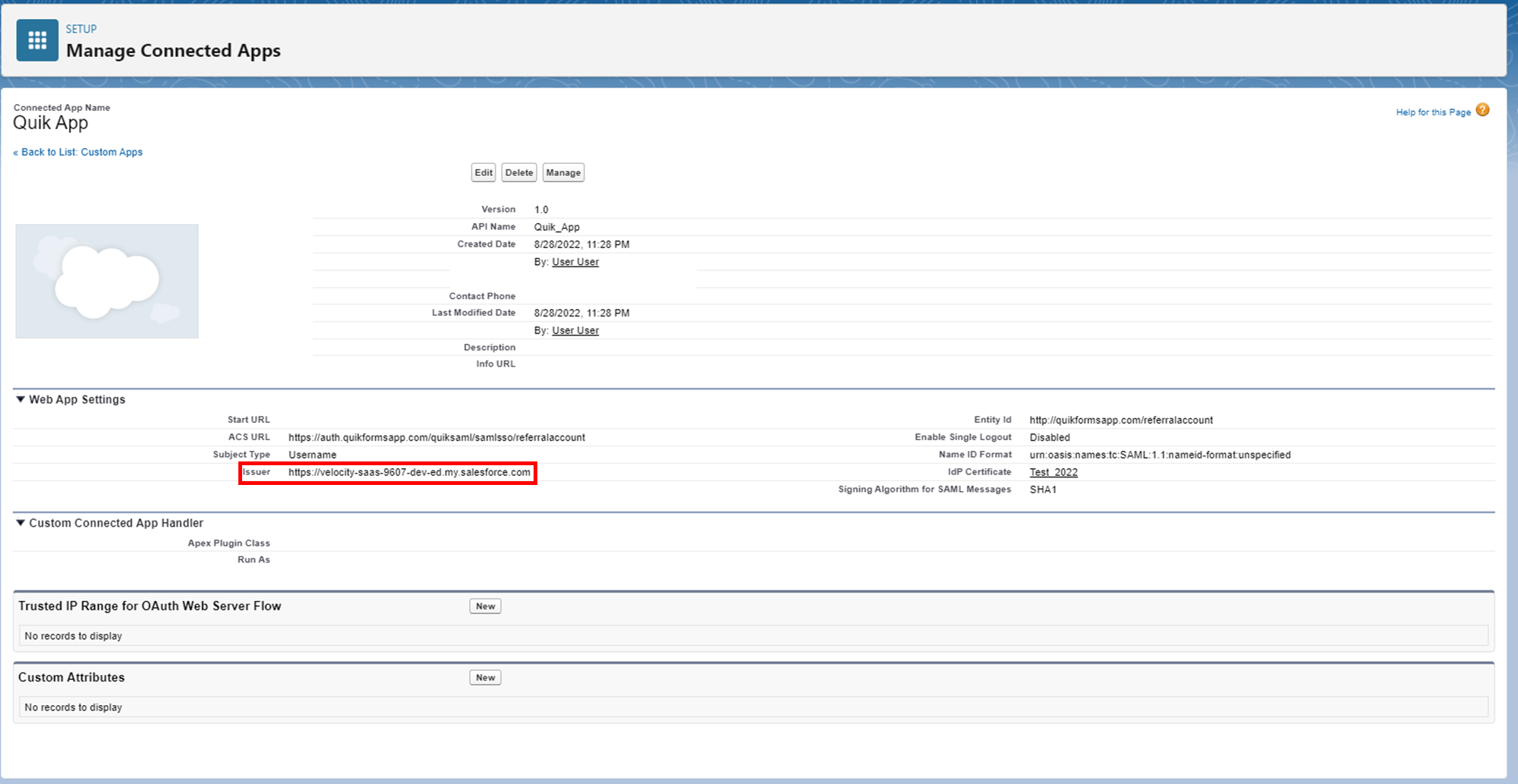
Task: Click the IdP Certificate label
Action: coord(979,472)
